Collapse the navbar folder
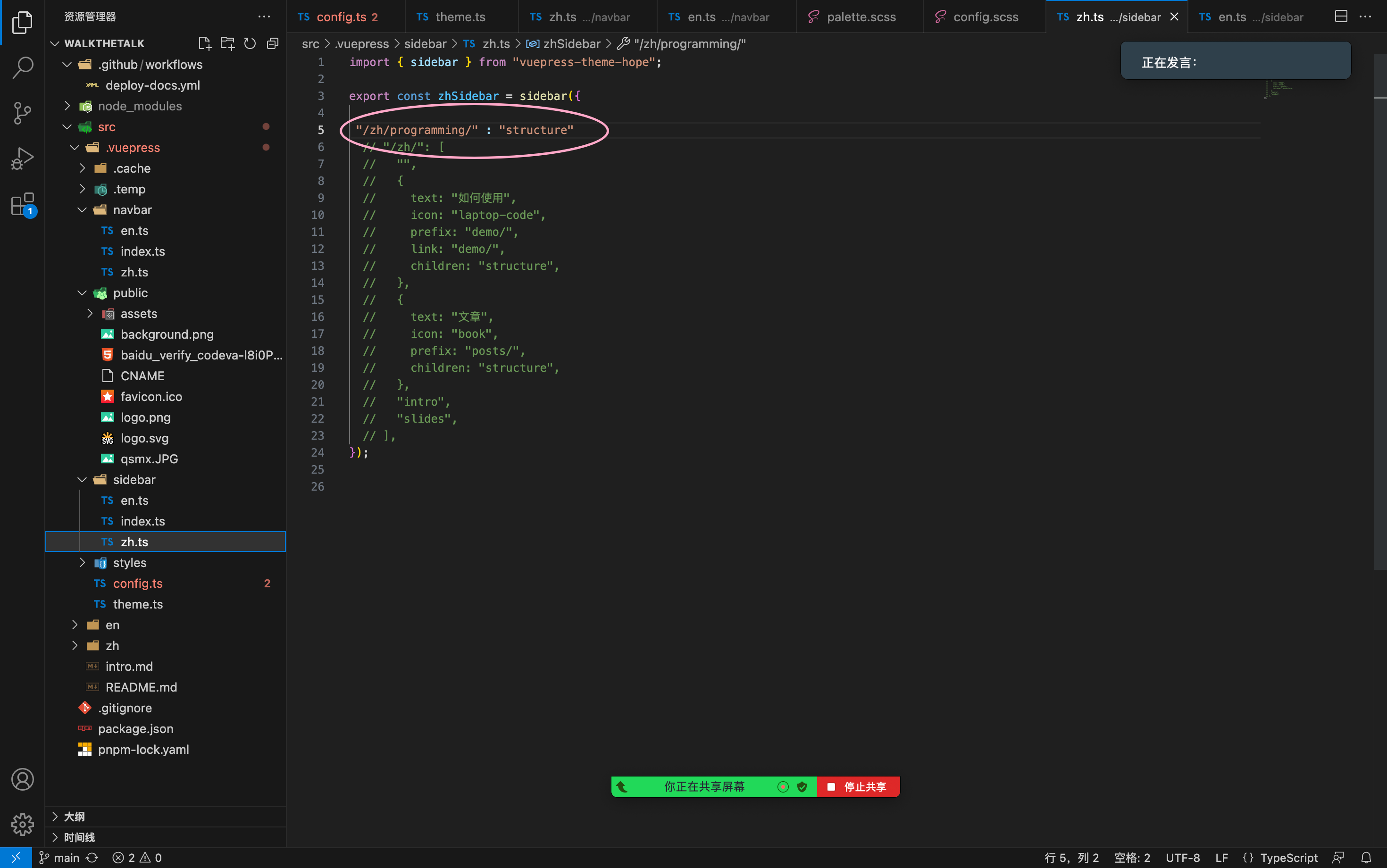The width and height of the screenshot is (1387, 868). pos(82,209)
